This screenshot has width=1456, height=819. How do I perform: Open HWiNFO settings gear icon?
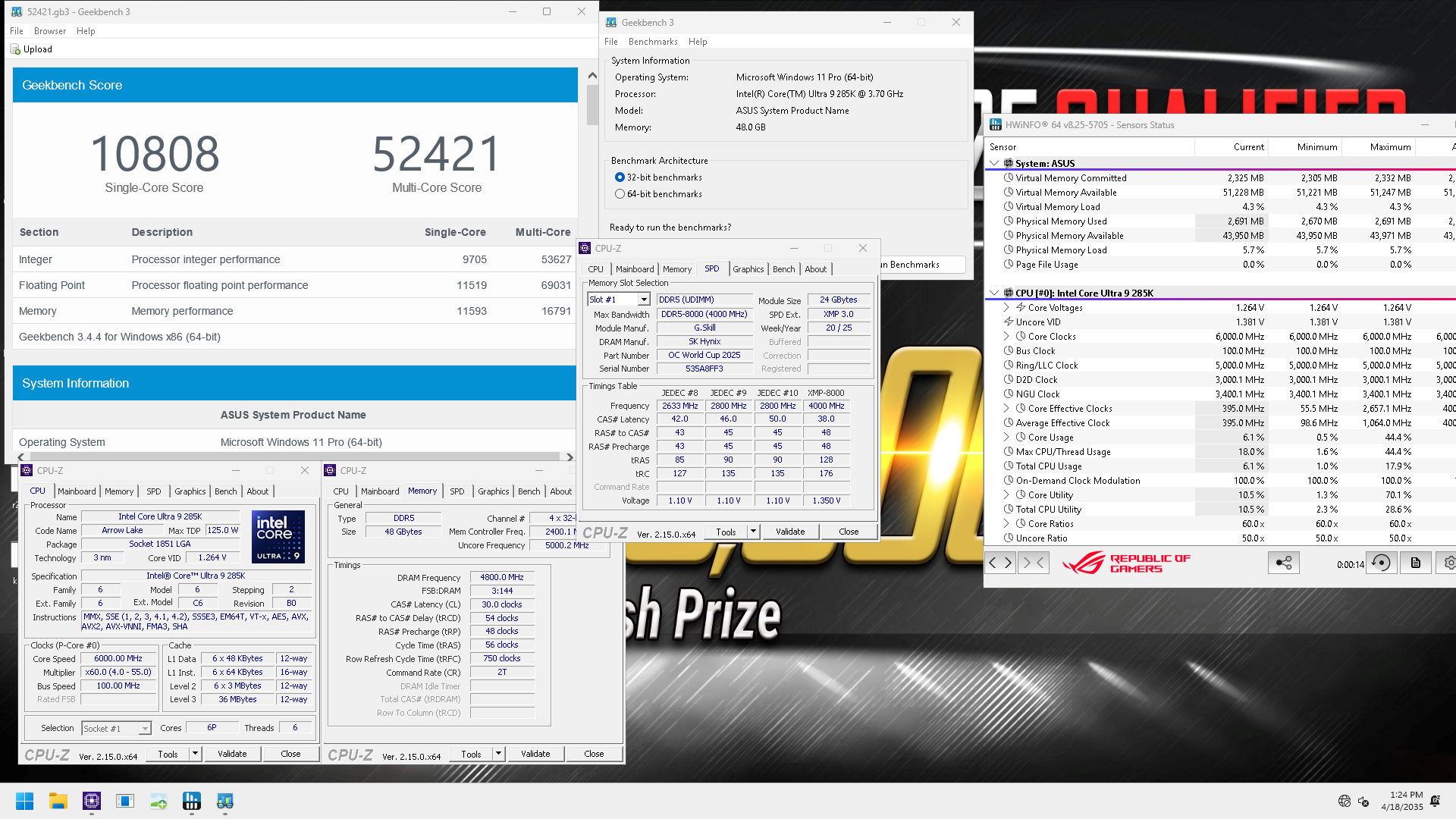point(1448,563)
